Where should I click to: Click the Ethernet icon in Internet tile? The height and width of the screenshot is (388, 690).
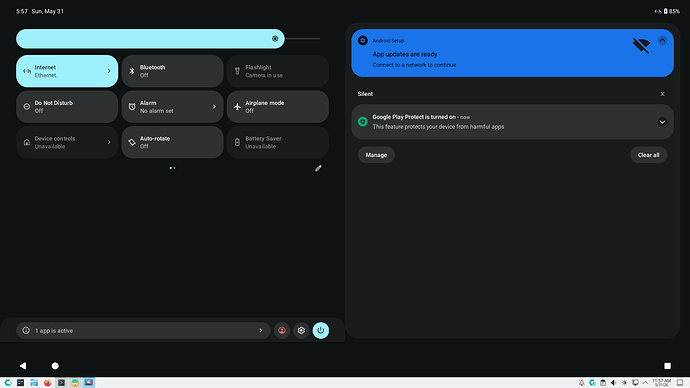coord(27,71)
